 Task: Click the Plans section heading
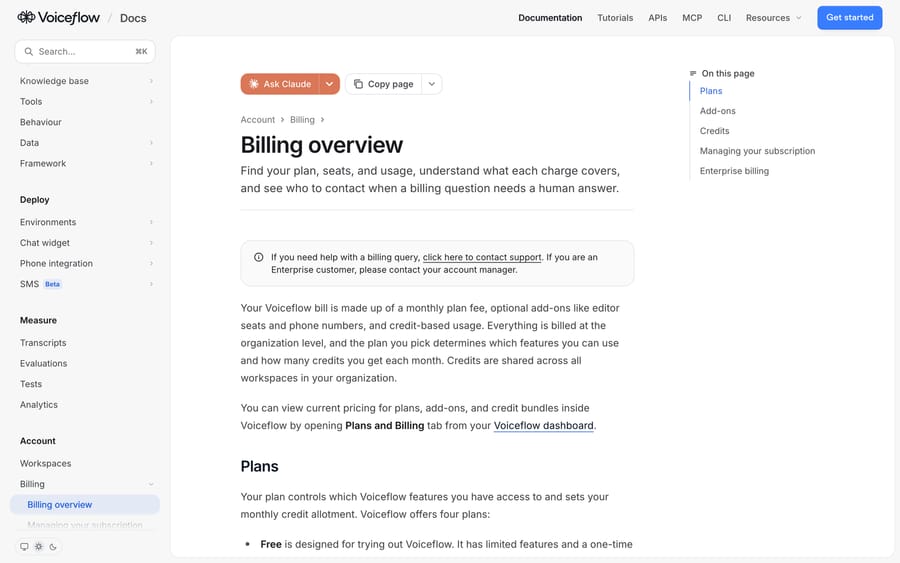[259, 466]
